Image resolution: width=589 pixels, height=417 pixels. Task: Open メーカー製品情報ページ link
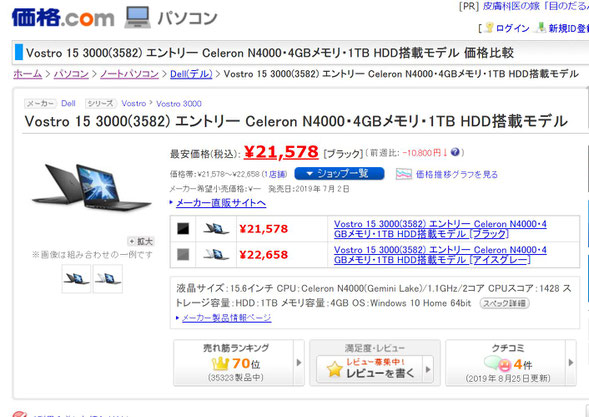227,318
